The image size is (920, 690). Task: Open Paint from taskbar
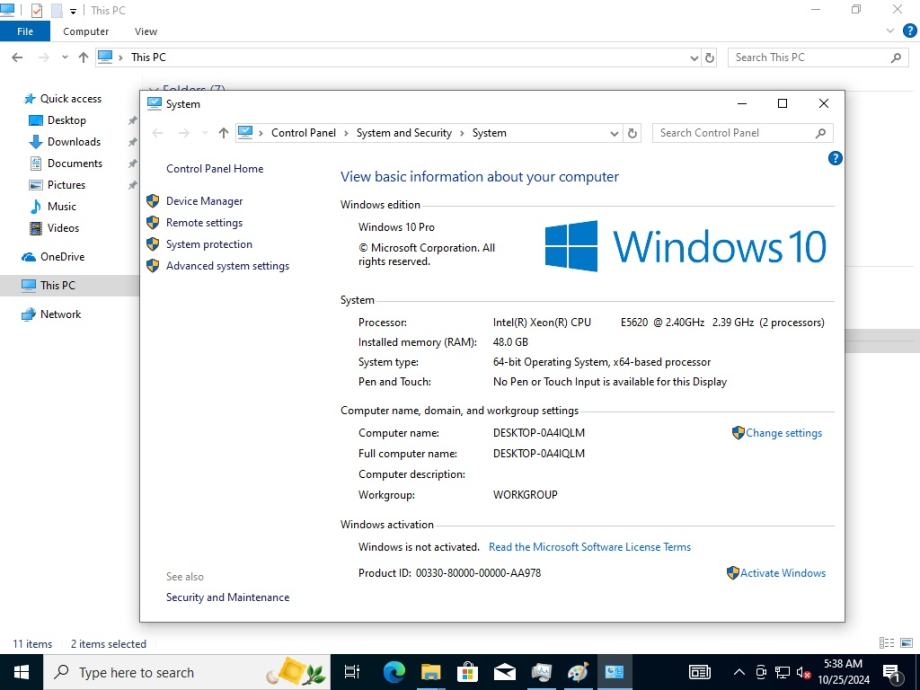pos(578,672)
